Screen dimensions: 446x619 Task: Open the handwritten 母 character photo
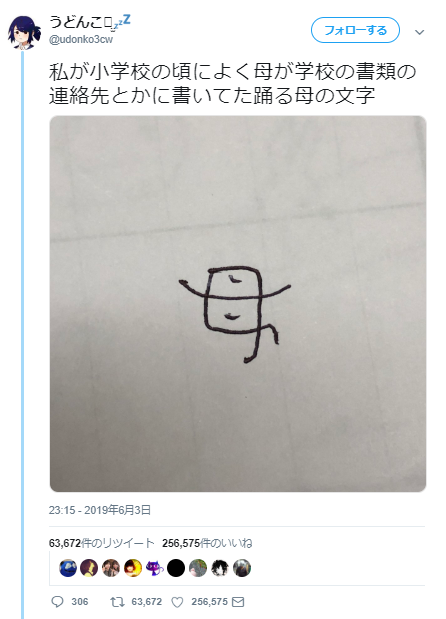tap(238, 304)
